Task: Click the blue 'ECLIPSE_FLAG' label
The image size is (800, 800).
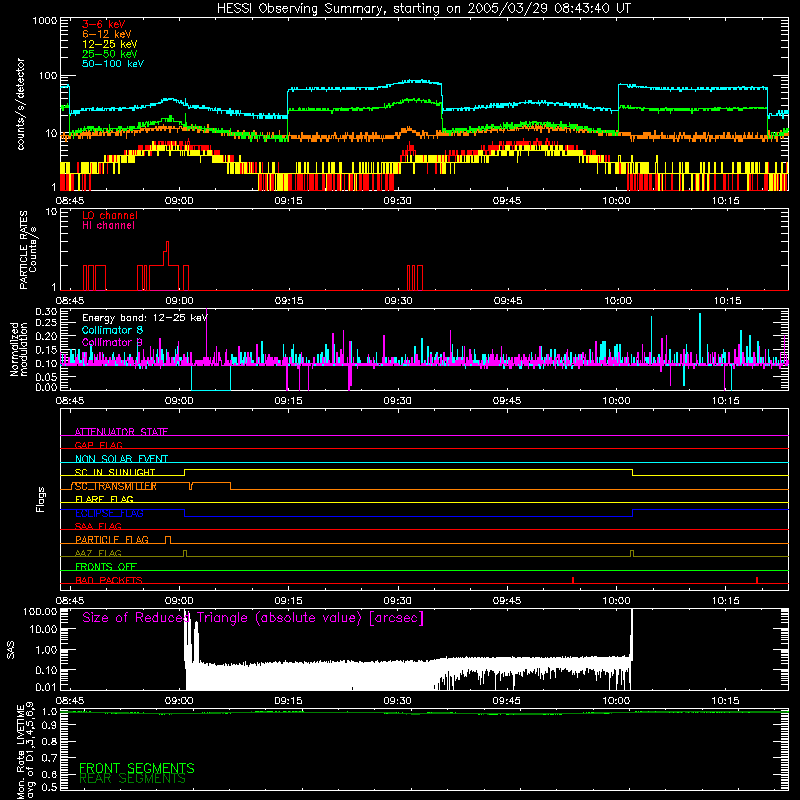Action: (109, 513)
